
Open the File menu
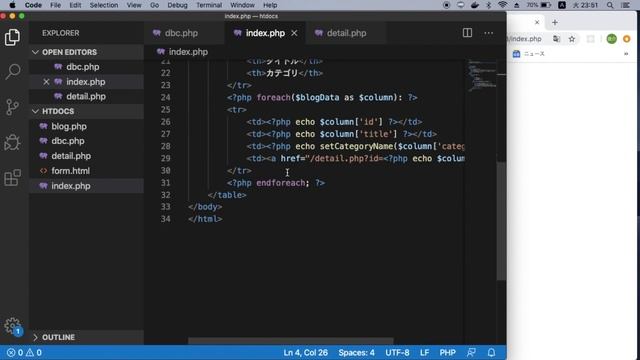(x=56, y=5)
